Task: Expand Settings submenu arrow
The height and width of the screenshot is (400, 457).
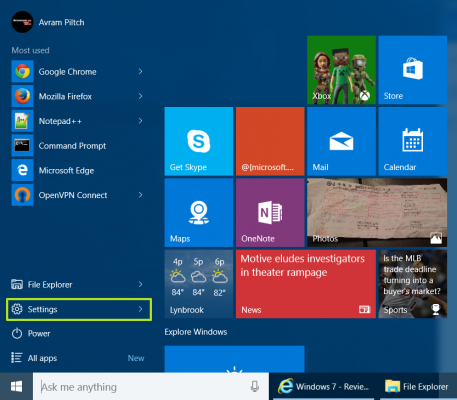Action: tap(140, 309)
